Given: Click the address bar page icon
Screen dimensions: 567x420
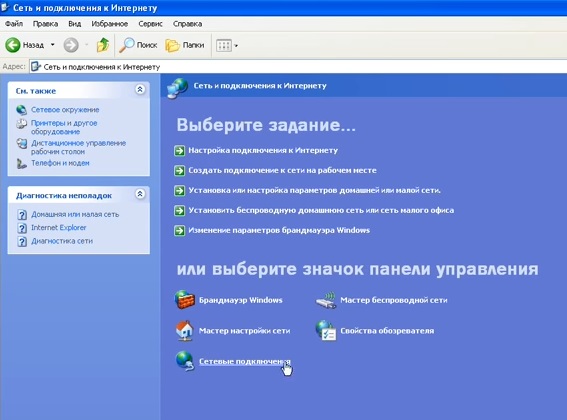Looking at the screenshot, I should click(x=35, y=67).
